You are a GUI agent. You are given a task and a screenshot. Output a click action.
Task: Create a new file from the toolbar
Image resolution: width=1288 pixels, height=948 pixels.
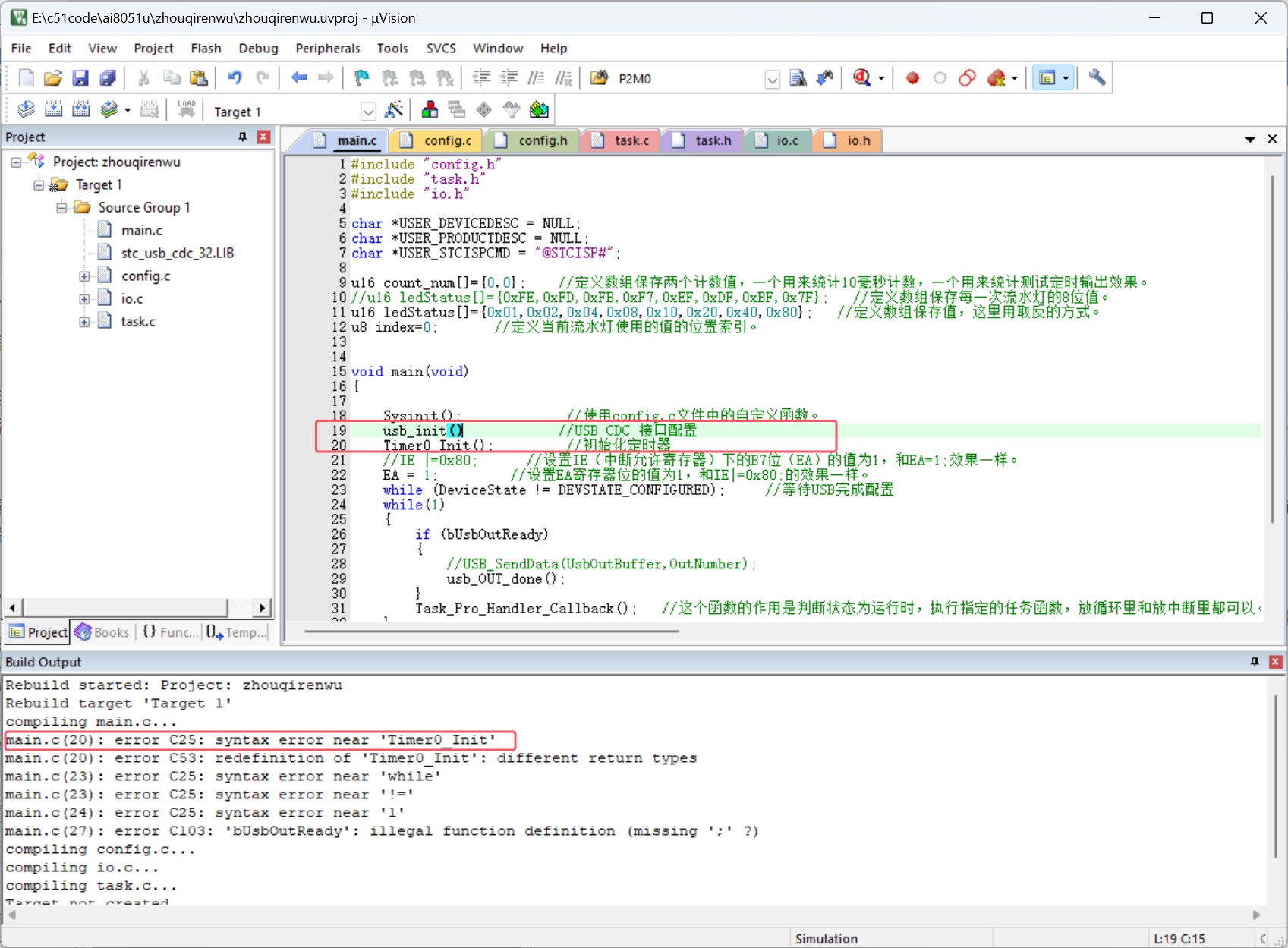[26, 78]
